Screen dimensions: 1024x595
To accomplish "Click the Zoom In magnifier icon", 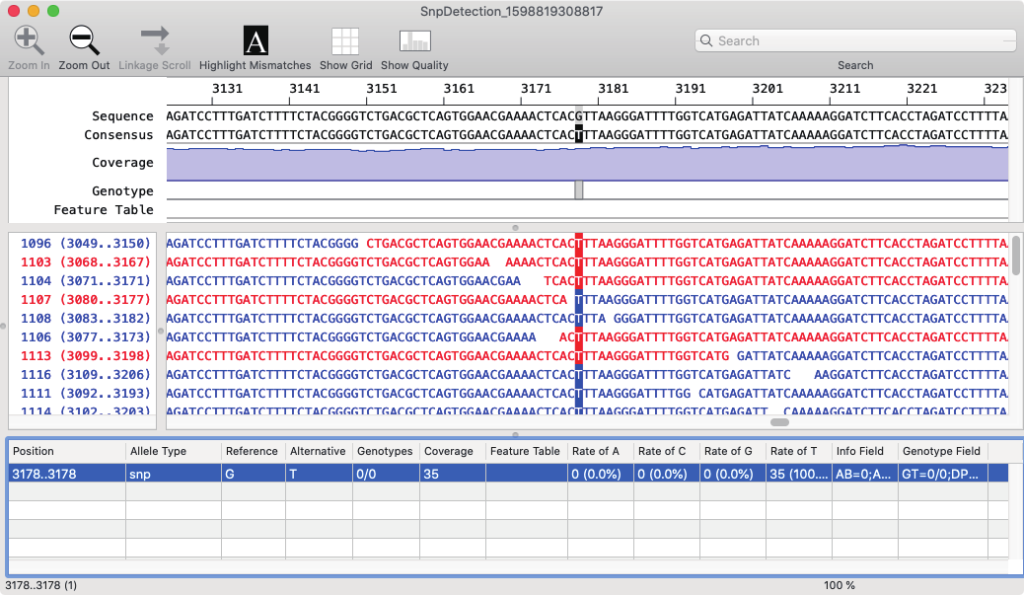I will tap(29, 40).
